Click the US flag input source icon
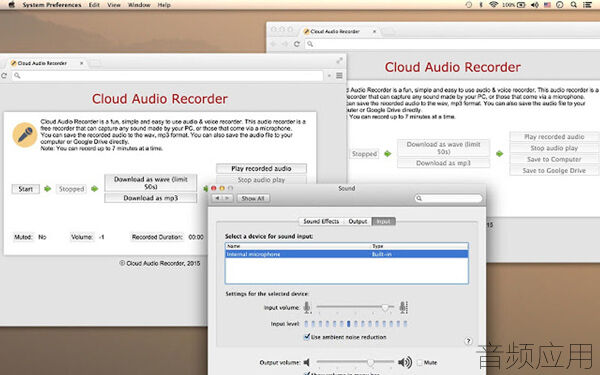The height and width of the screenshot is (375, 600). pyautogui.click(x=547, y=5)
